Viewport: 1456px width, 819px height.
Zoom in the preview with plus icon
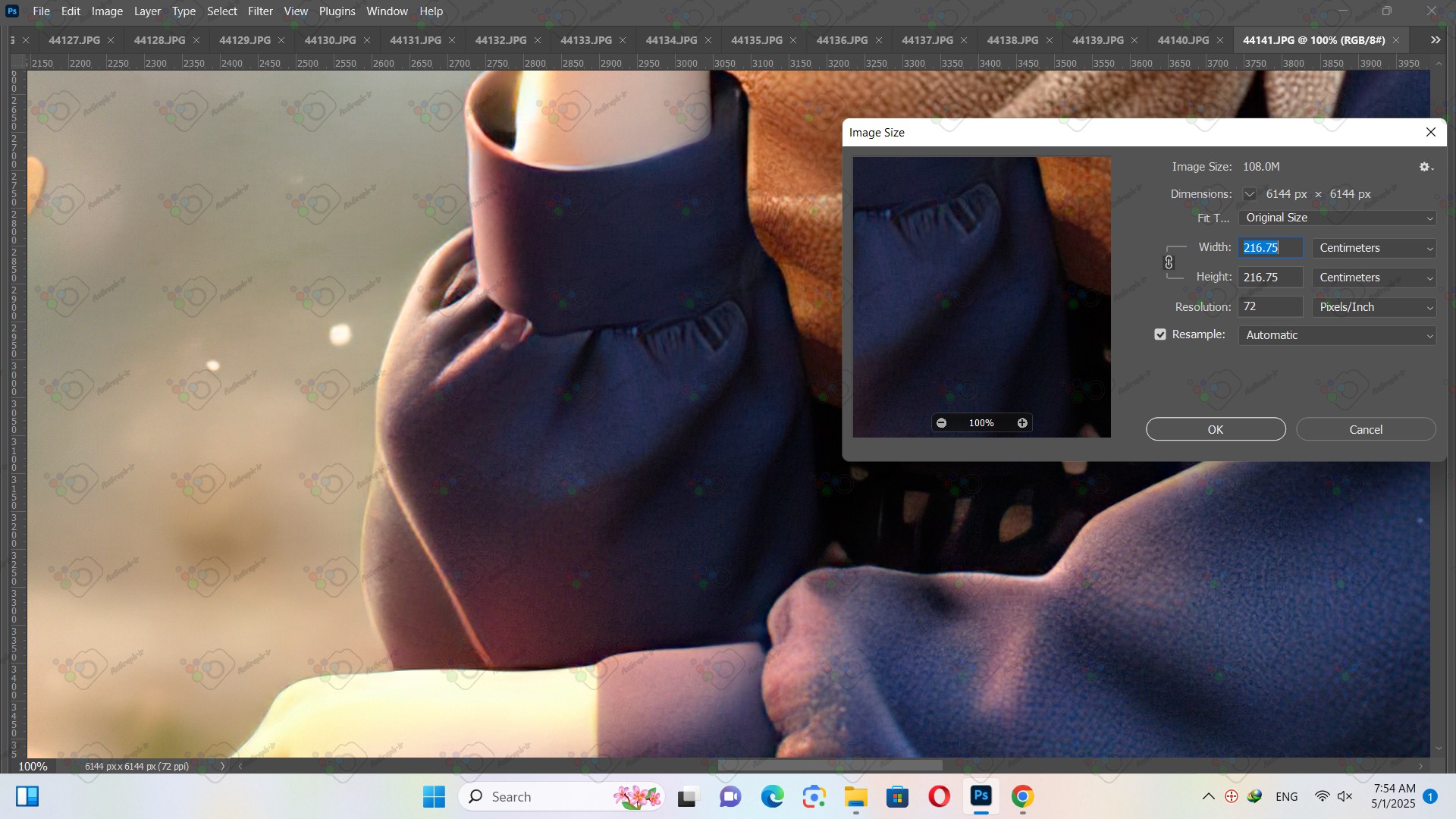(x=1022, y=423)
